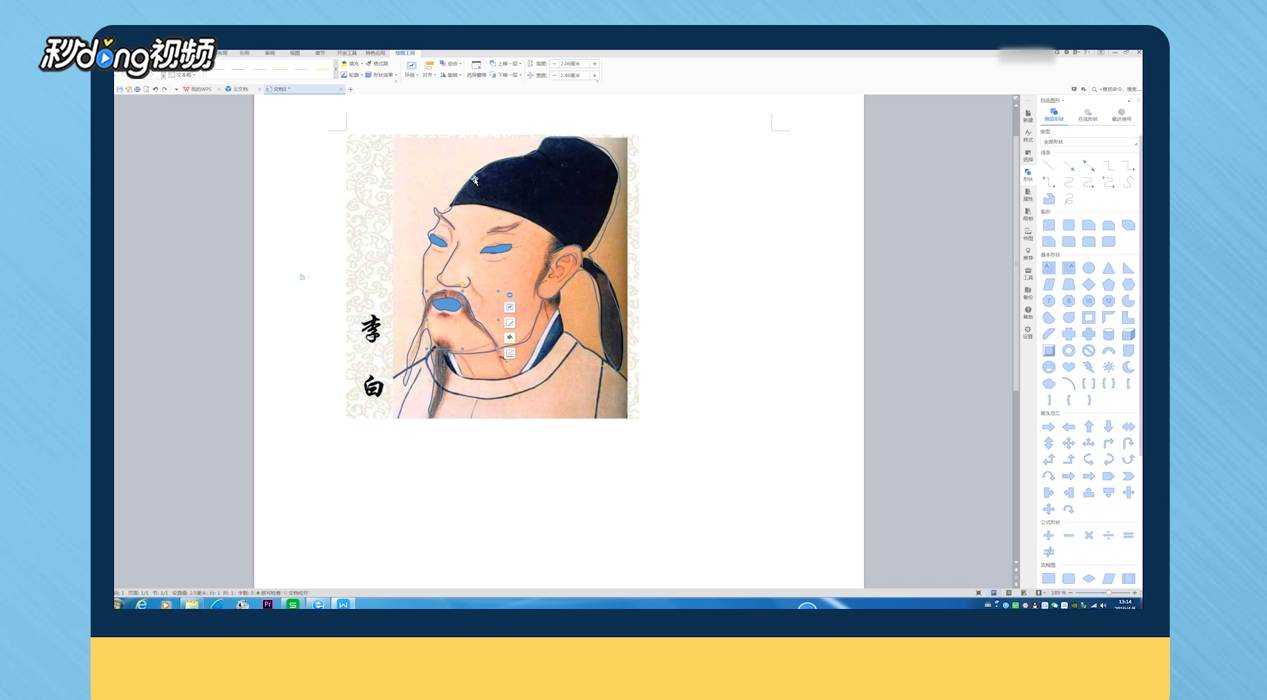Select the crescent moon shape
The image size is (1267, 700).
[1128, 367]
